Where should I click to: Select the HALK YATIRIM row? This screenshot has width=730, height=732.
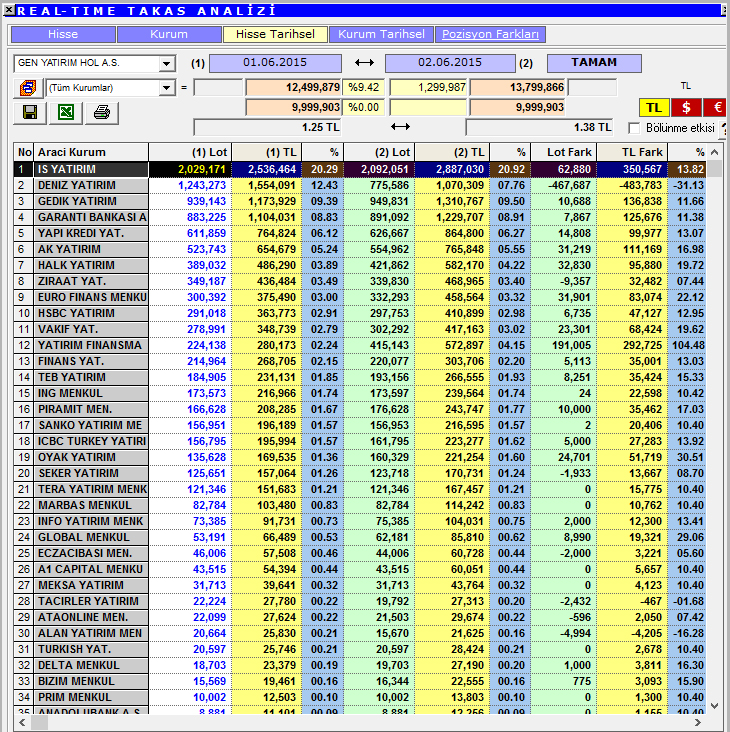(360, 265)
